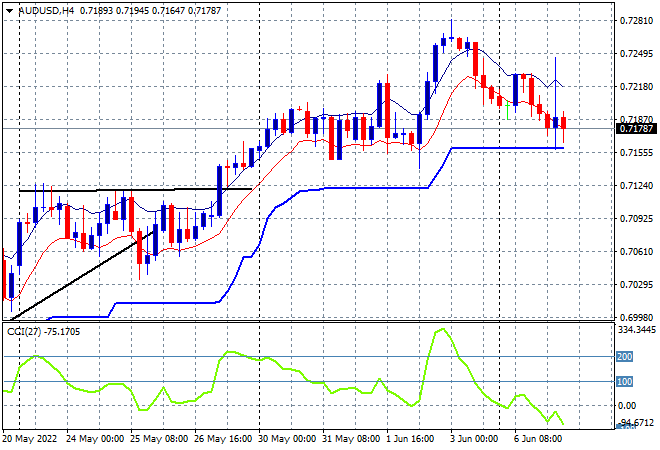The image size is (660, 450).
Task: Click the price axis label 0.71240
Action: point(636,185)
